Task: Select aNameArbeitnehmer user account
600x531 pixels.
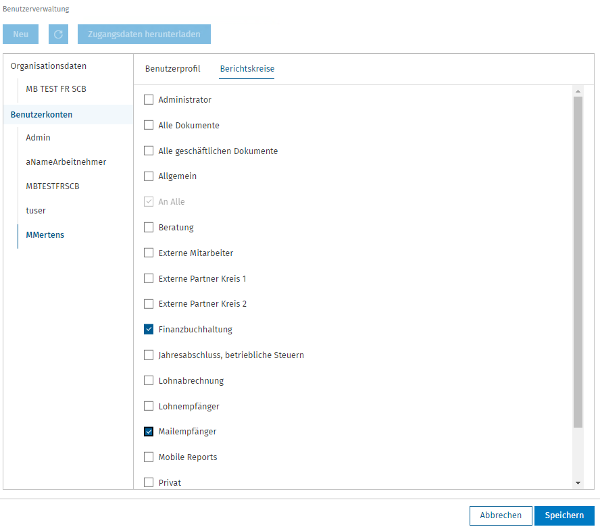Action: 66,162
